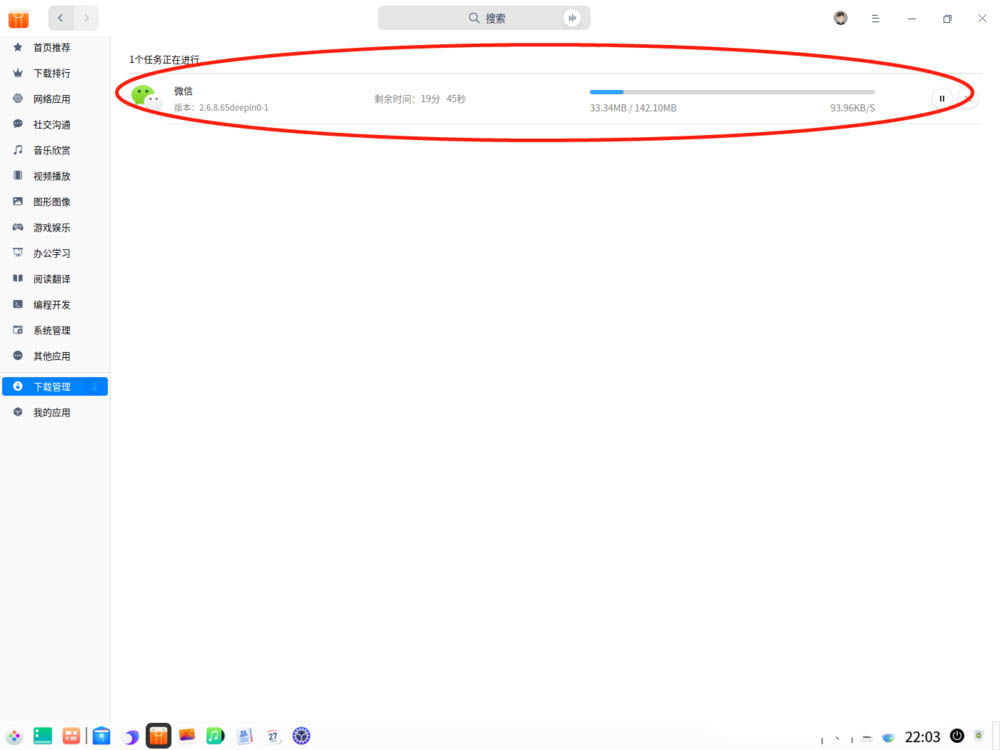Open 系统管理 system management category
1000x750 pixels.
tap(52, 330)
